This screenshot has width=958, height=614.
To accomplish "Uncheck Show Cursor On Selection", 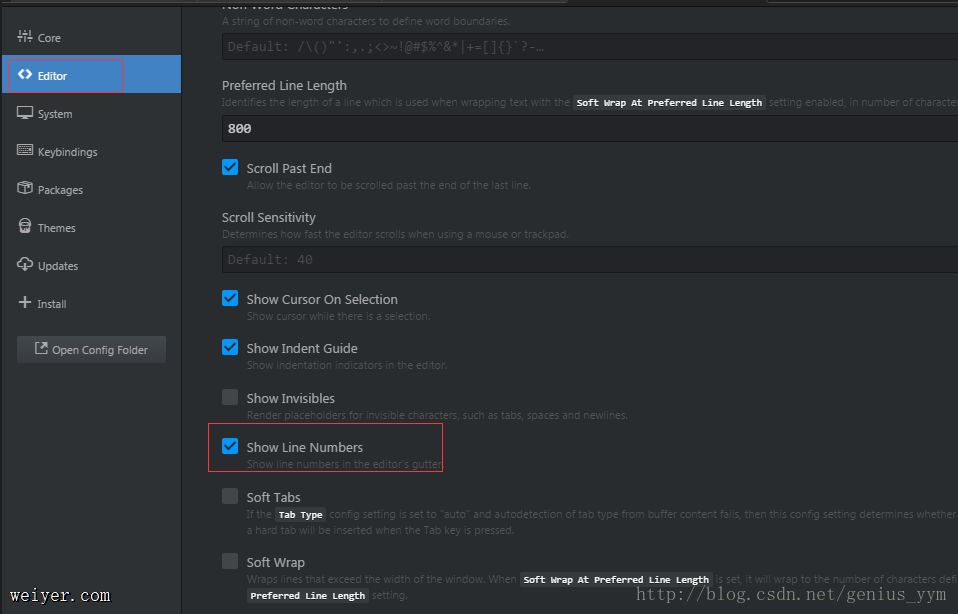I will click(x=230, y=299).
